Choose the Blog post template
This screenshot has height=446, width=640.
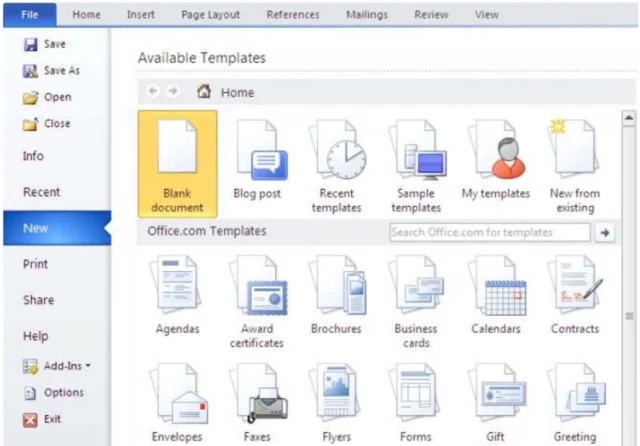(x=257, y=159)
